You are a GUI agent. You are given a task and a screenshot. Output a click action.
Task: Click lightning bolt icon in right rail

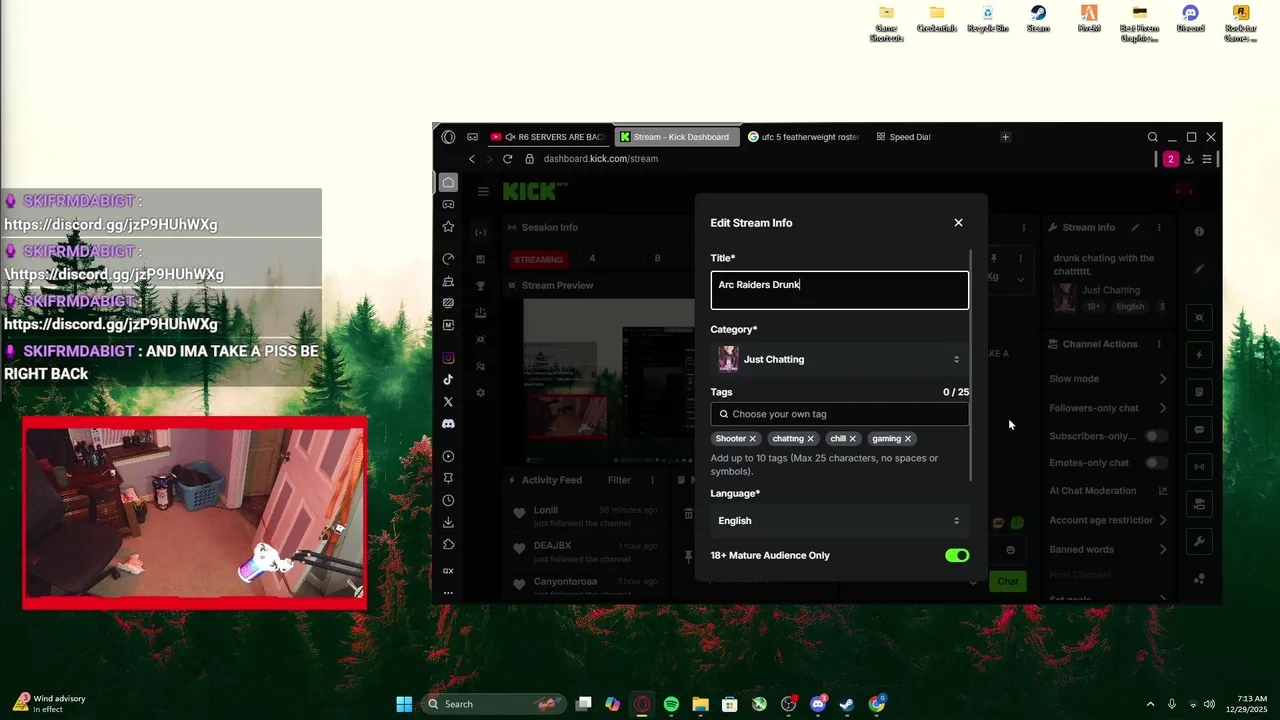pyautogui.click(x=1199, y=355)
